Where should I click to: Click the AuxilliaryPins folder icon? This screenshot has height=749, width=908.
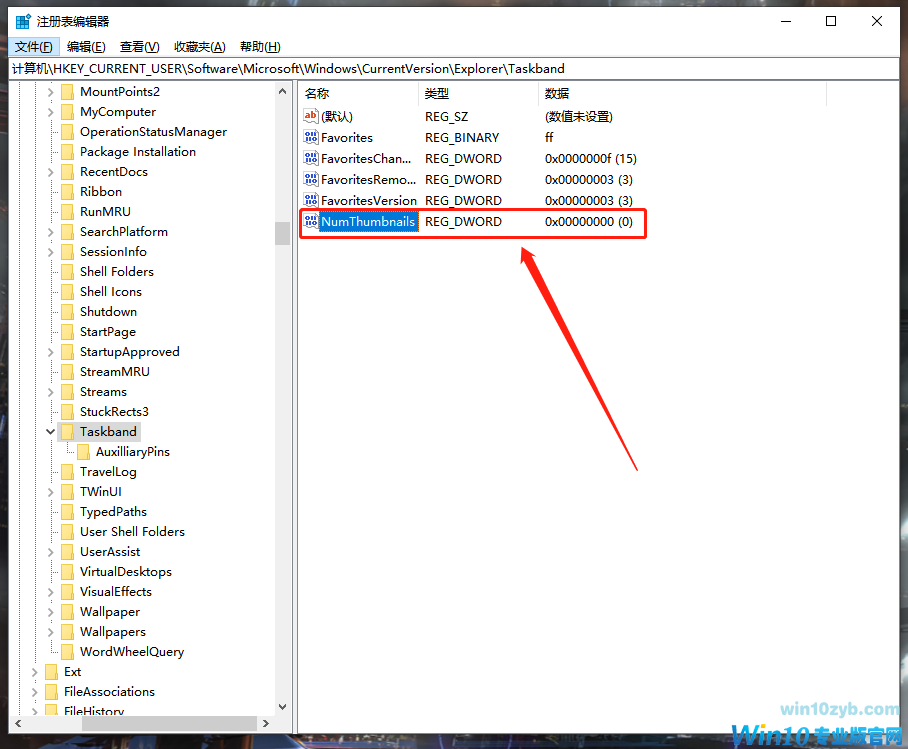click(x=83, y=452)
